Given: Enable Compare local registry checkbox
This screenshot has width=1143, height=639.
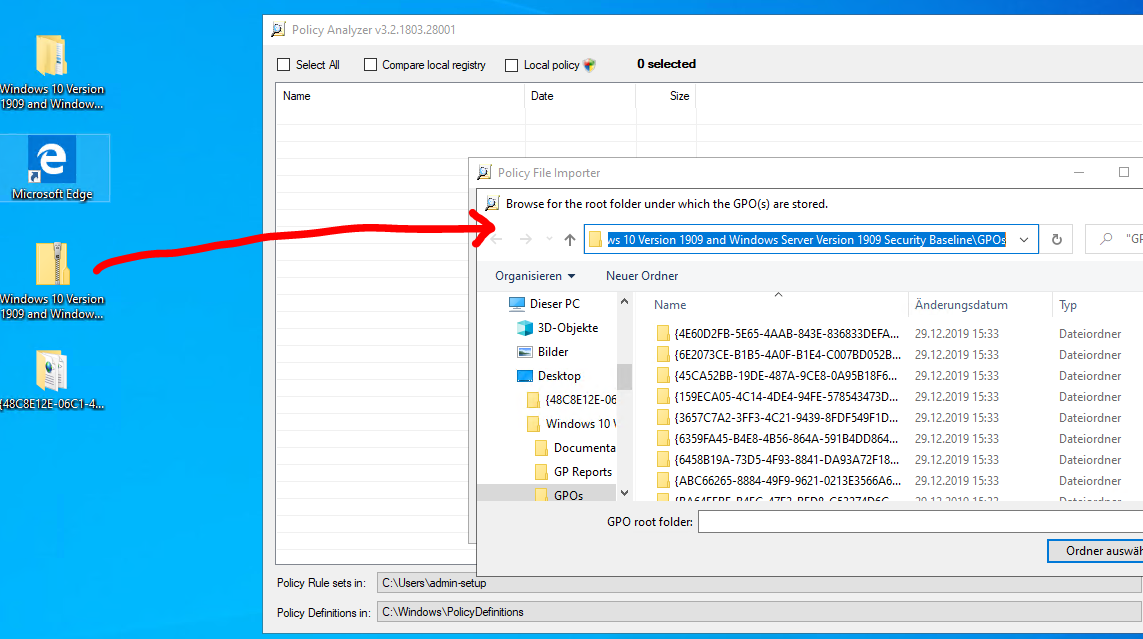Looking at the screenshot, I should pos(370,65).
